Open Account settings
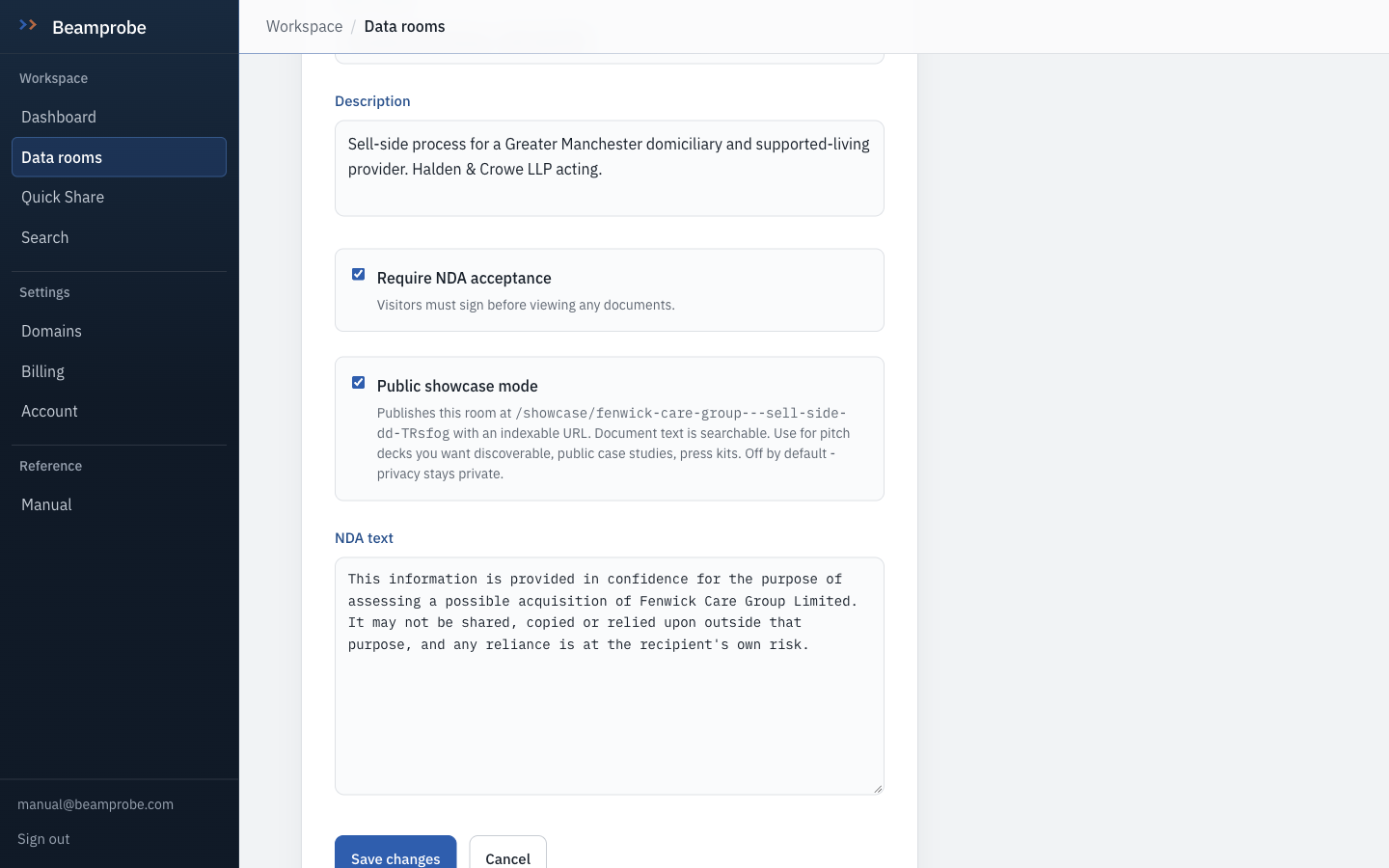The image size is (1389, 868). click(119, 411)
